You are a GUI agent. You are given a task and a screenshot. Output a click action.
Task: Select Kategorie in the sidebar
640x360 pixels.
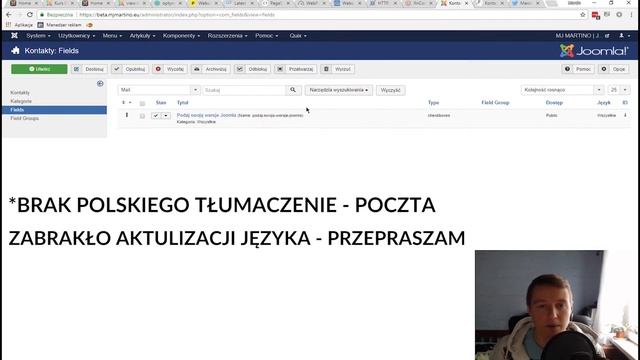21,101
